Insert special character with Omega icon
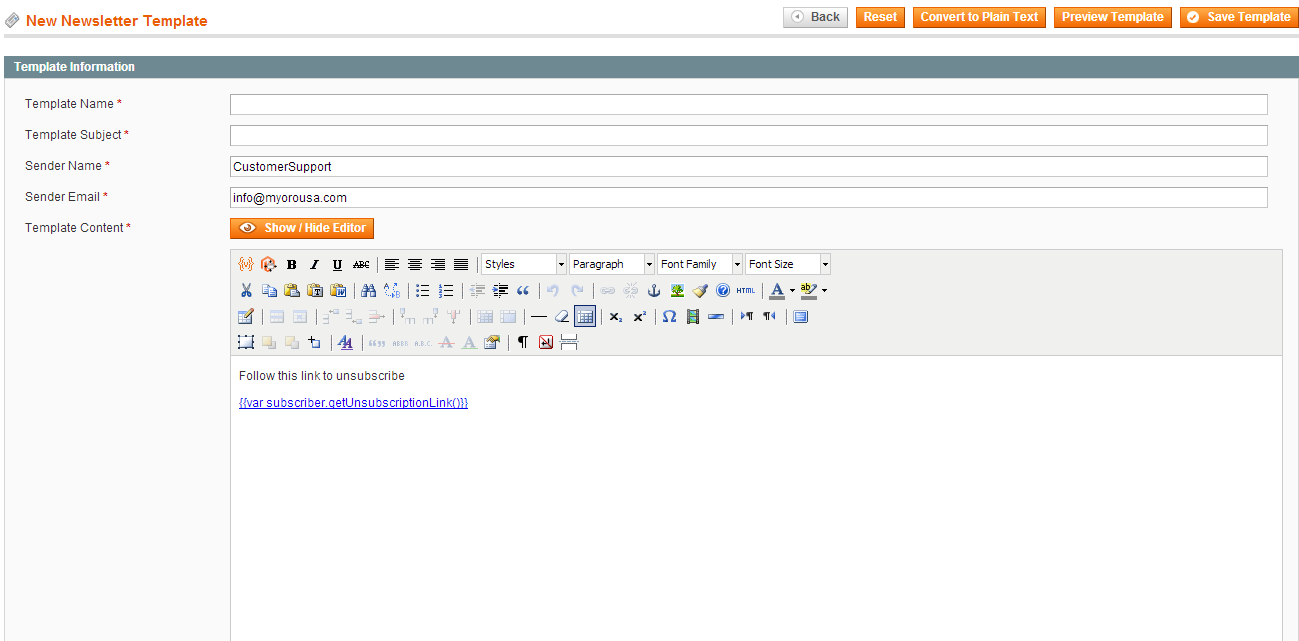This screenshot has width=1299, height=641. click(669, 317)
